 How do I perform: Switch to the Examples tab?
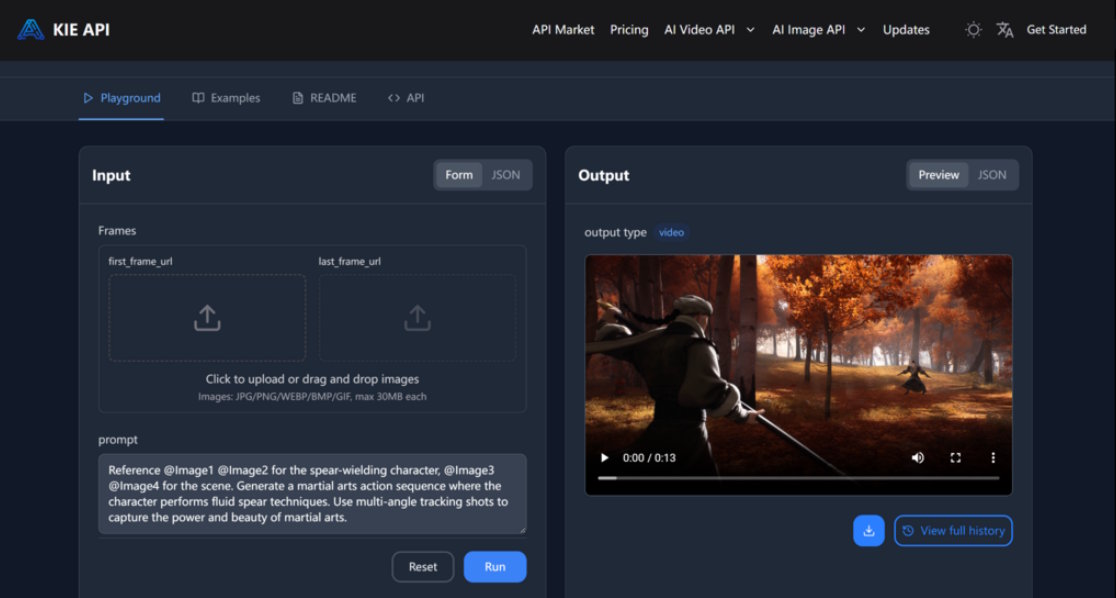[226, 97]
